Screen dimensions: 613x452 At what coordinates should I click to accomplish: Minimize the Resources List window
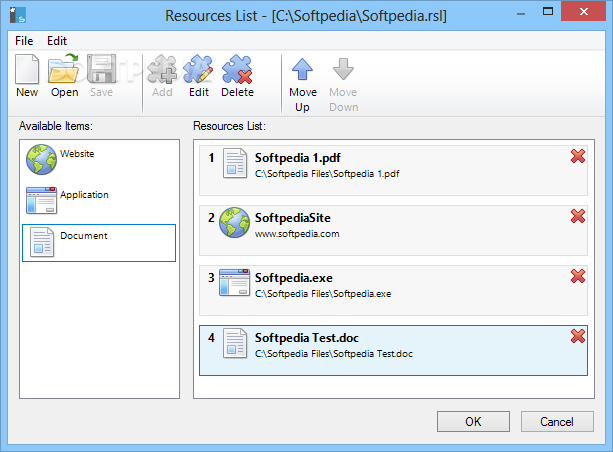(521, 14)
